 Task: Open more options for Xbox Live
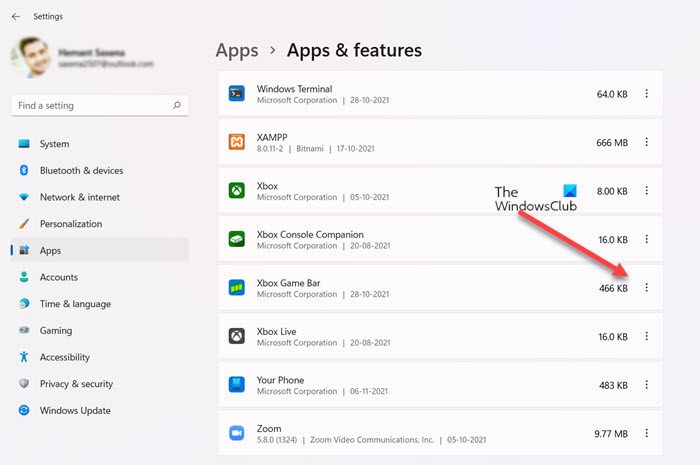click(646, 336)
